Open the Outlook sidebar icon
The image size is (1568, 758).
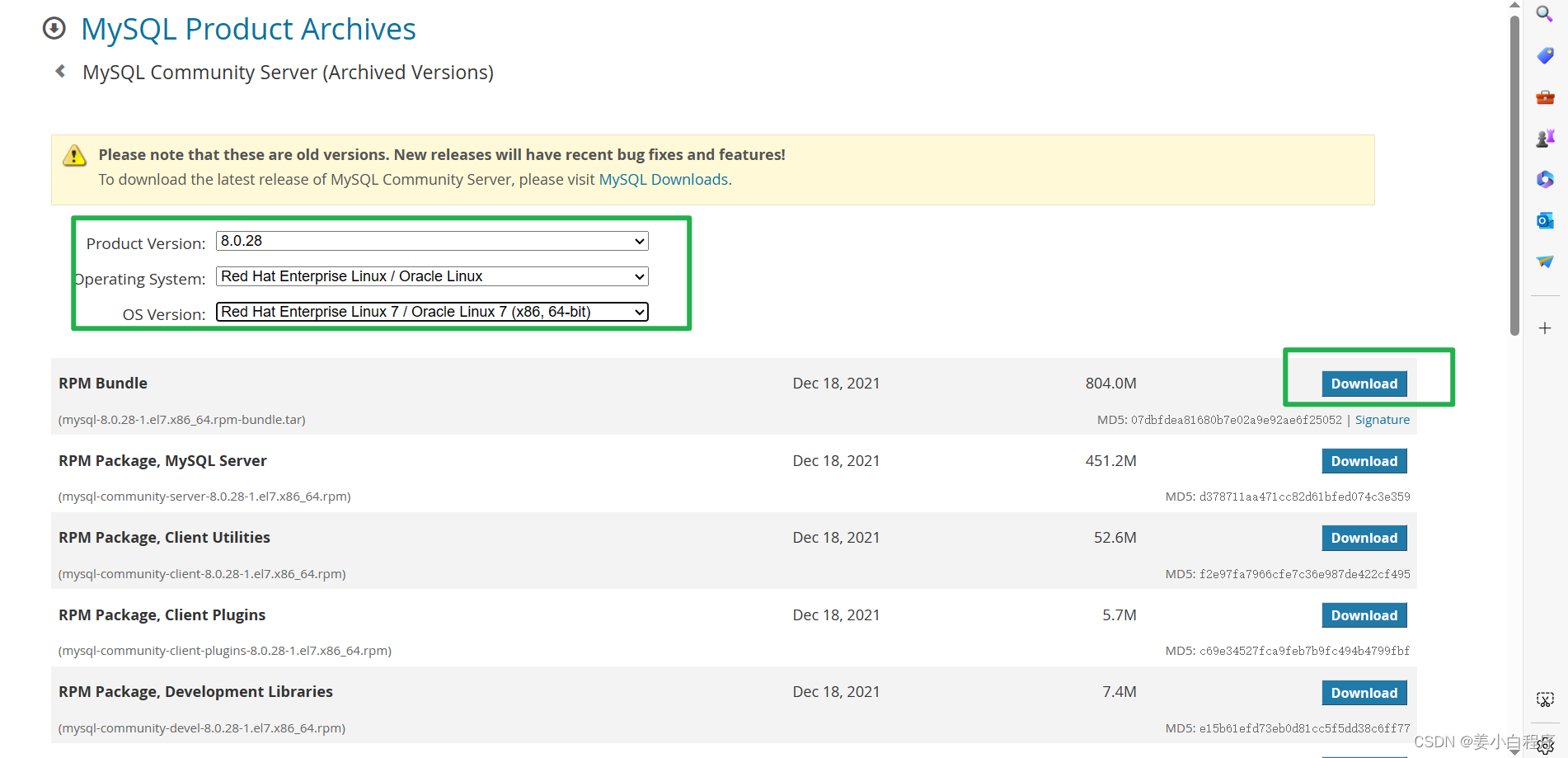click(1545, 220)
